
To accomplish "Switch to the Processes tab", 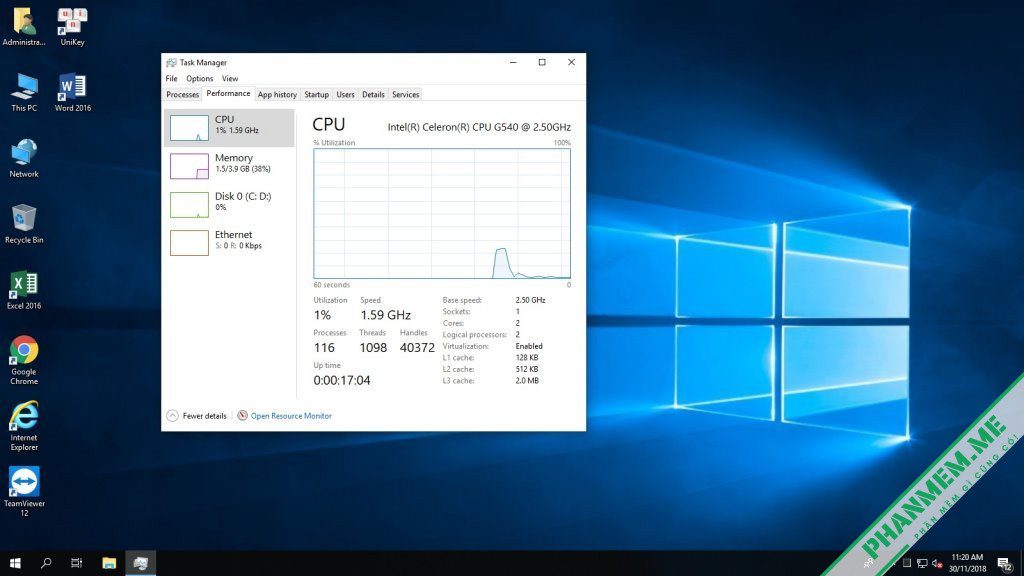I will pyautogui.click(x=182, y=95).
